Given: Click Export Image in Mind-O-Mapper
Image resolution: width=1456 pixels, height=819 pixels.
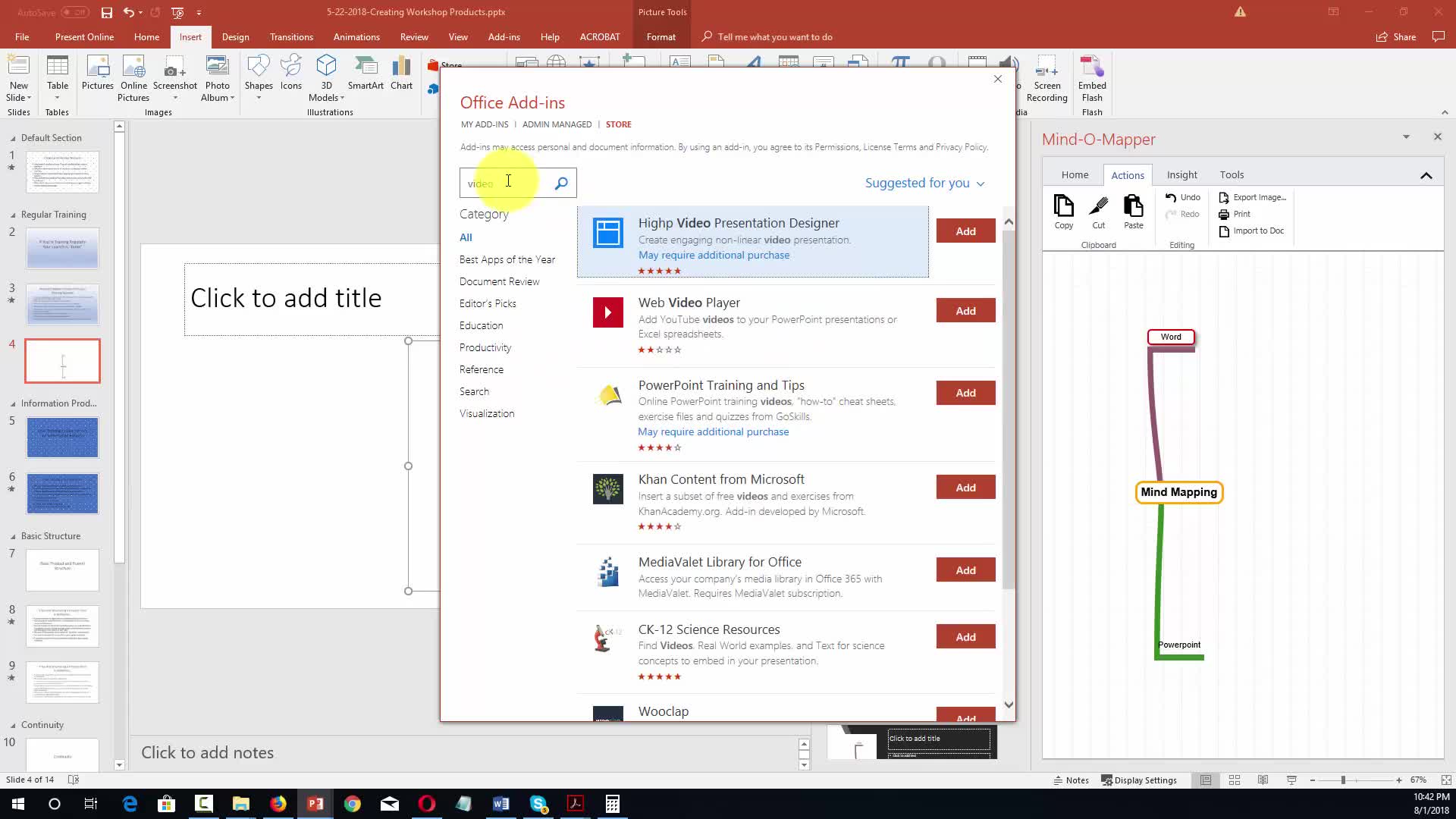Looking at the screenshot, I should pos(1252,197).
